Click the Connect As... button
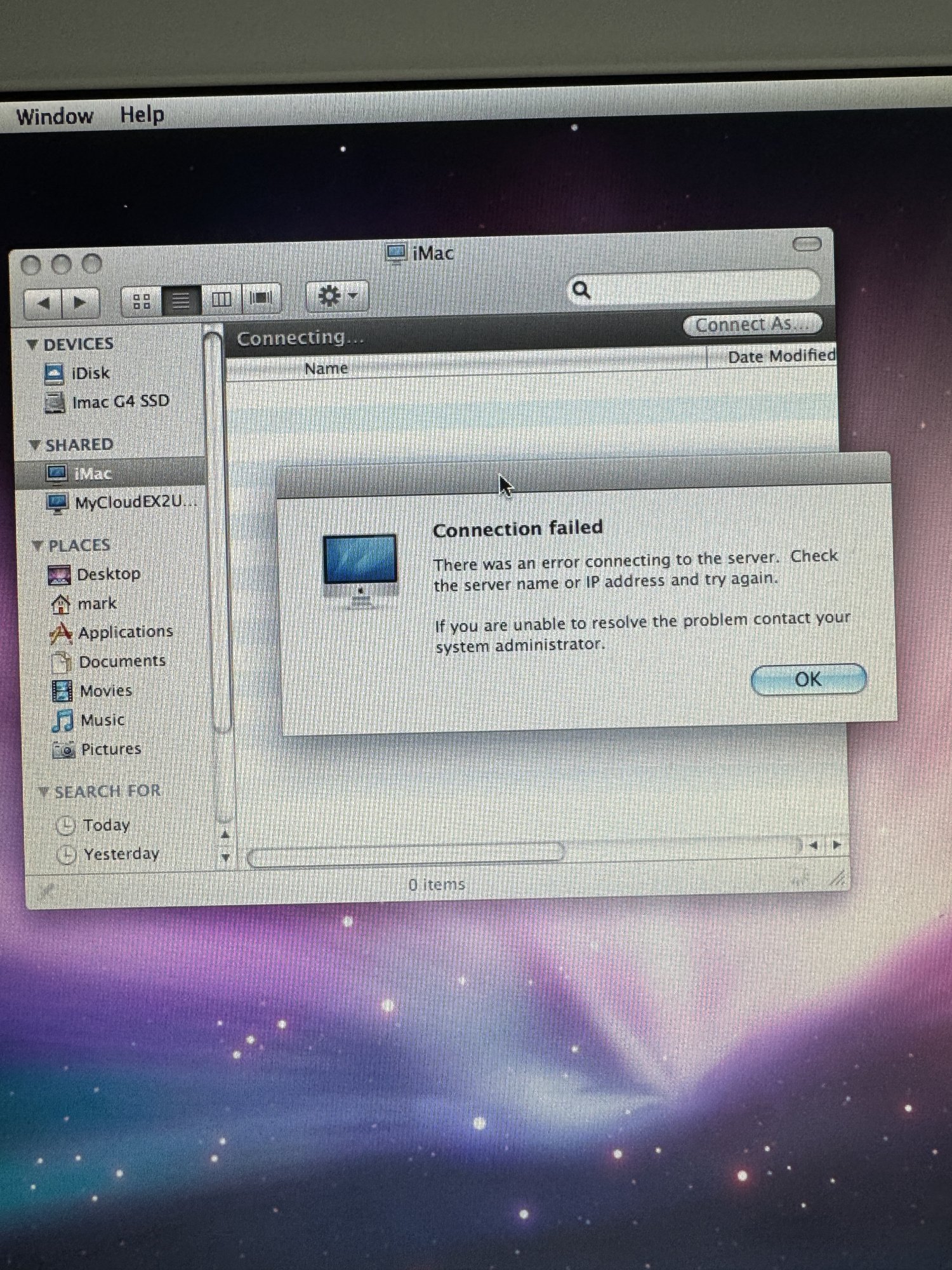952x1270 pixels. tap(752, 324)
